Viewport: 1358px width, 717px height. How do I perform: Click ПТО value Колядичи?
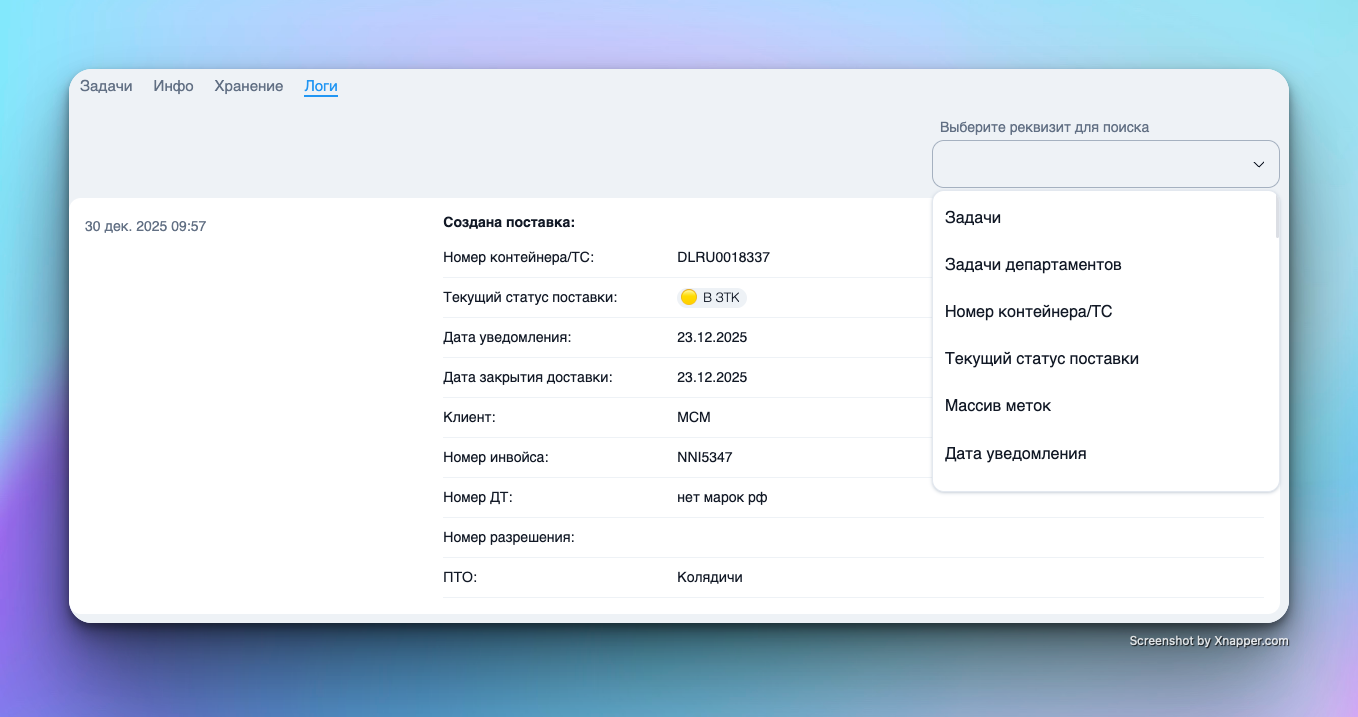click(710, 577)
